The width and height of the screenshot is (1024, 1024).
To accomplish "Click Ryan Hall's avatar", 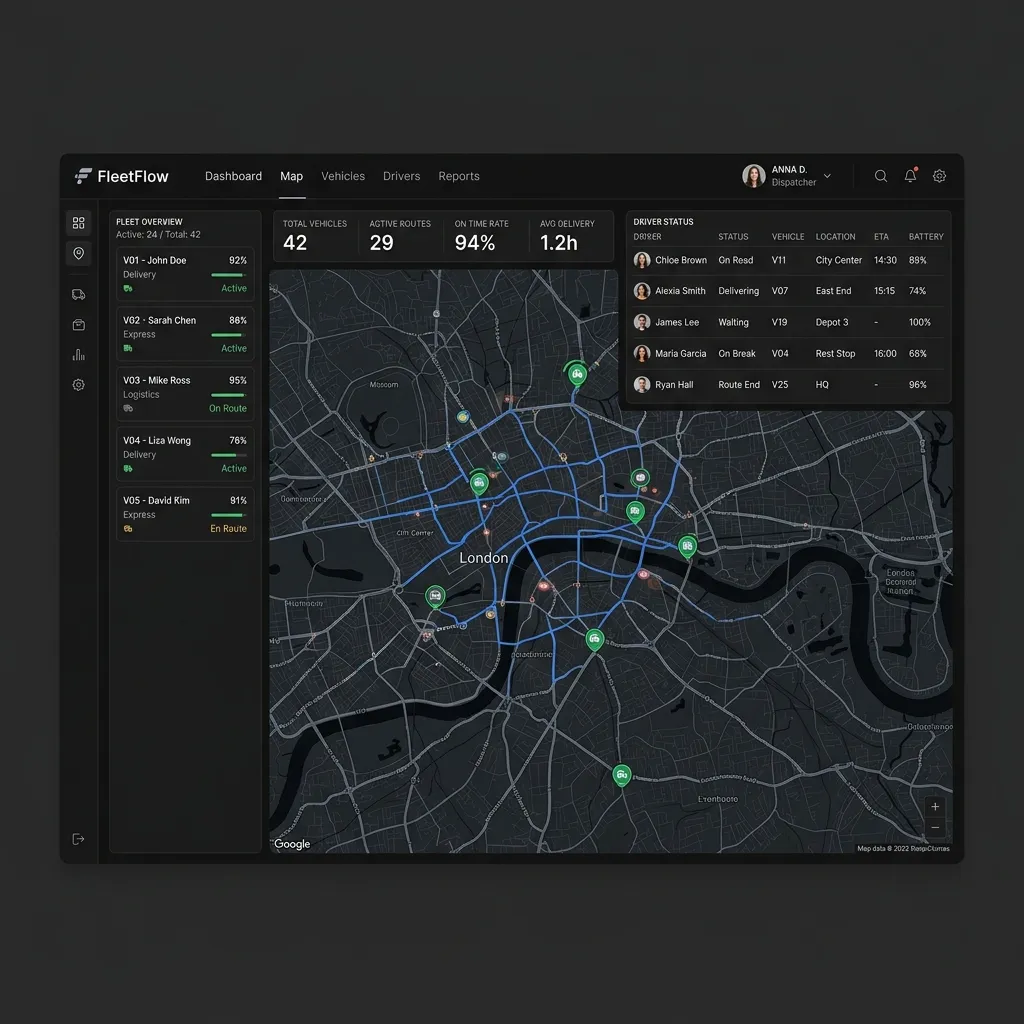I will 642,385.
